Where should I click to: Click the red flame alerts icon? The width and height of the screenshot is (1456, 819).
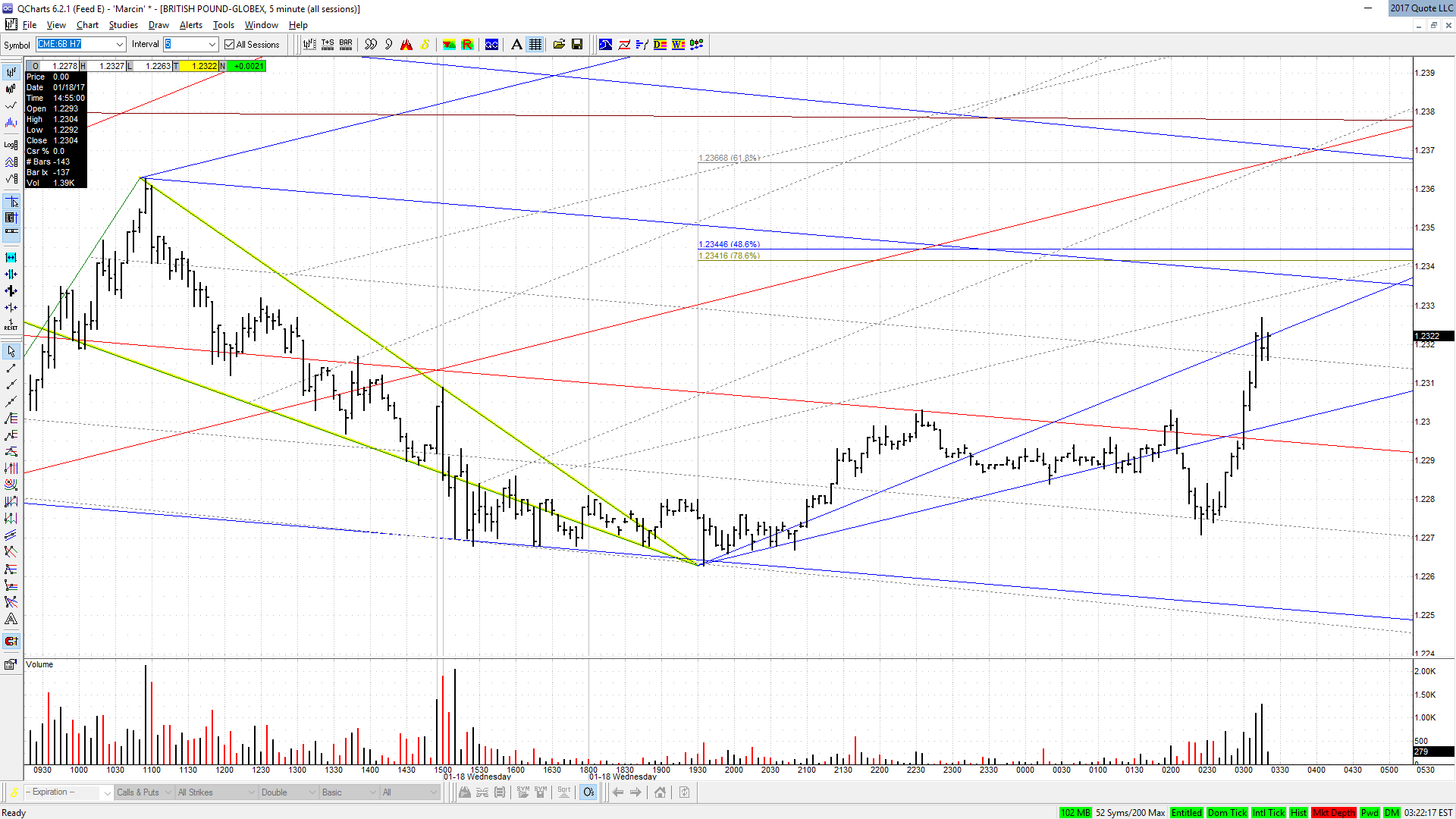click(406, 45)
